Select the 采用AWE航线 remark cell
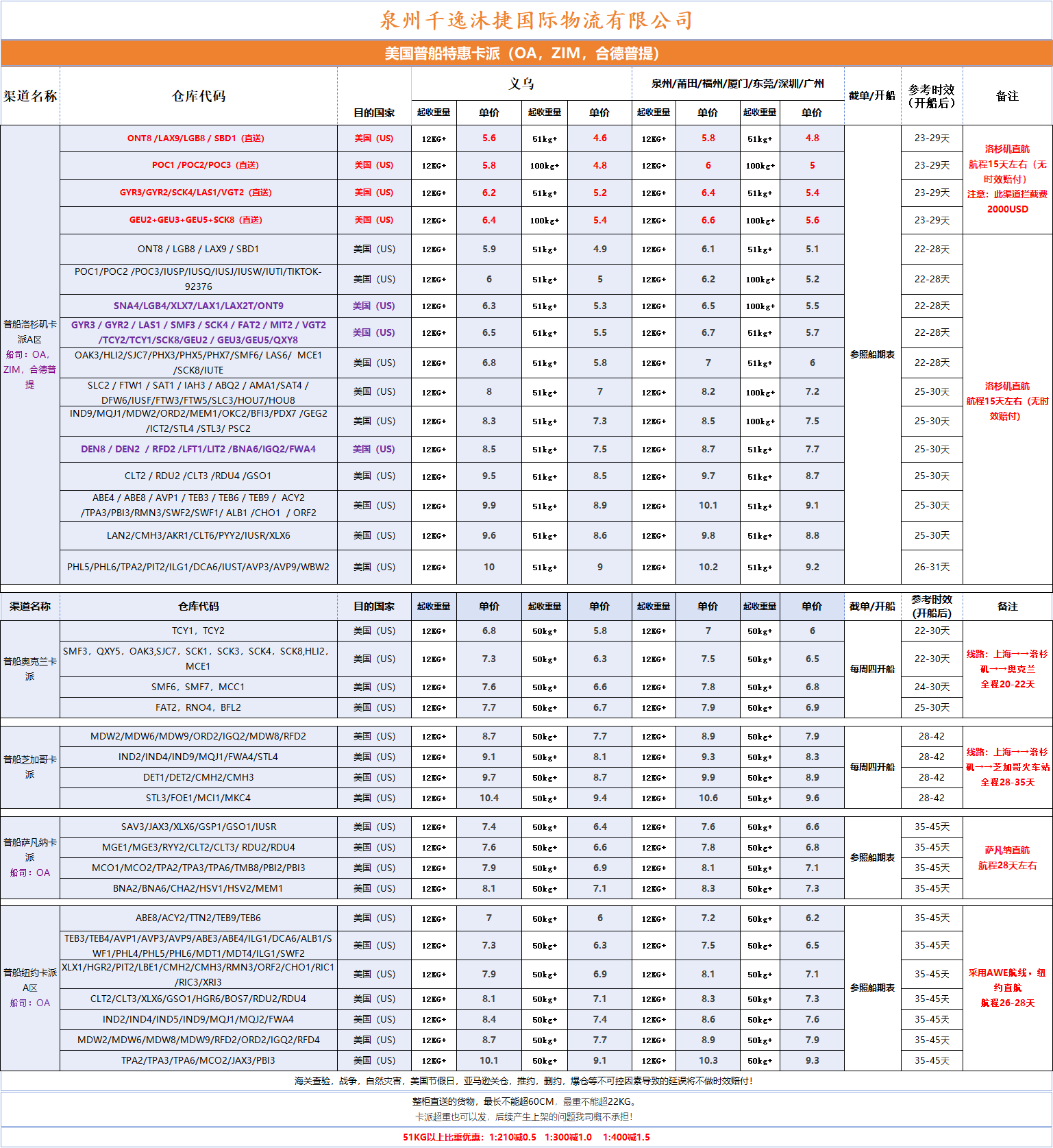Screen dimensions: 1053x1148 1007,988
